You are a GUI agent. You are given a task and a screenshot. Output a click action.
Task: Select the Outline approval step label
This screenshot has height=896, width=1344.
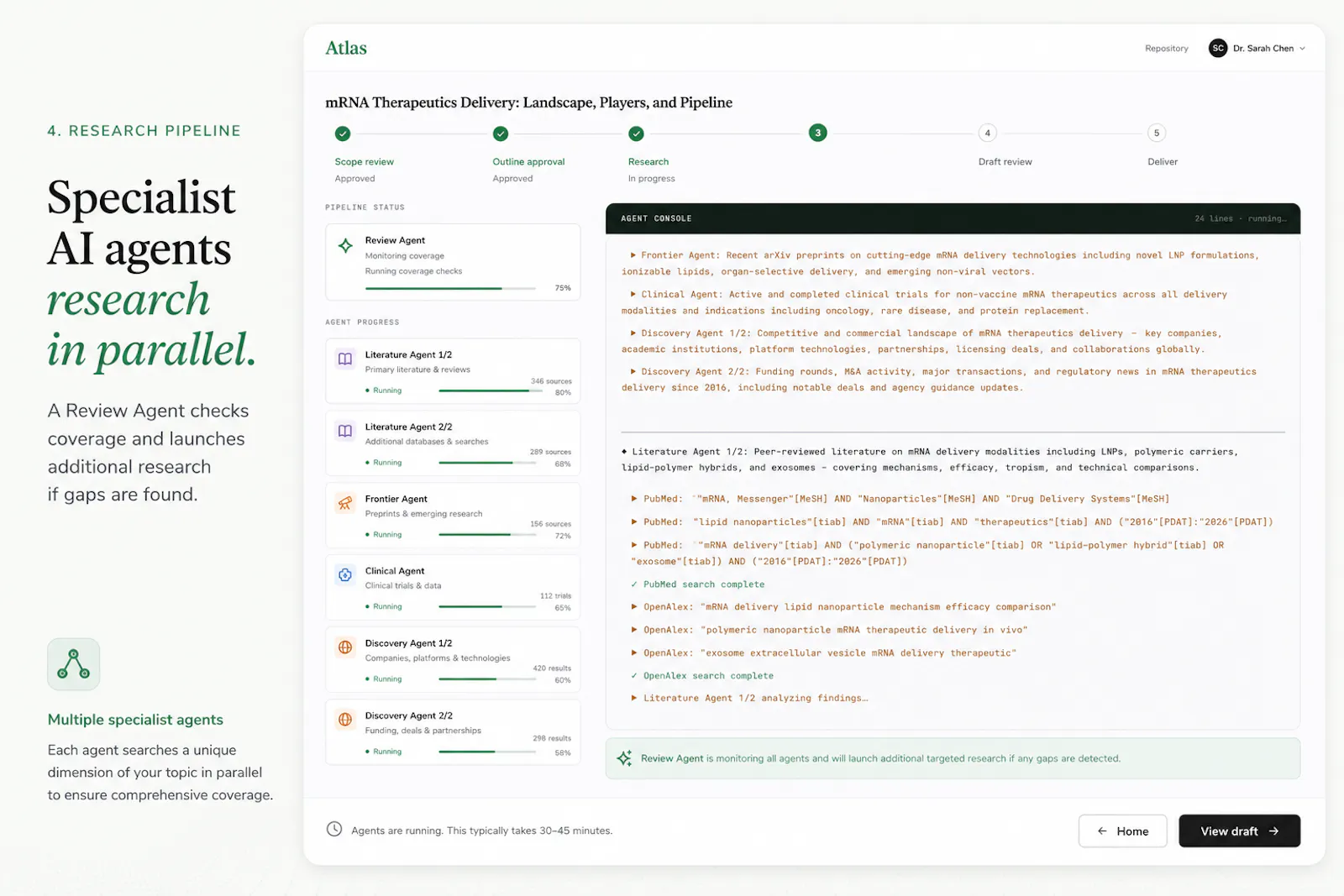(528, 162)
